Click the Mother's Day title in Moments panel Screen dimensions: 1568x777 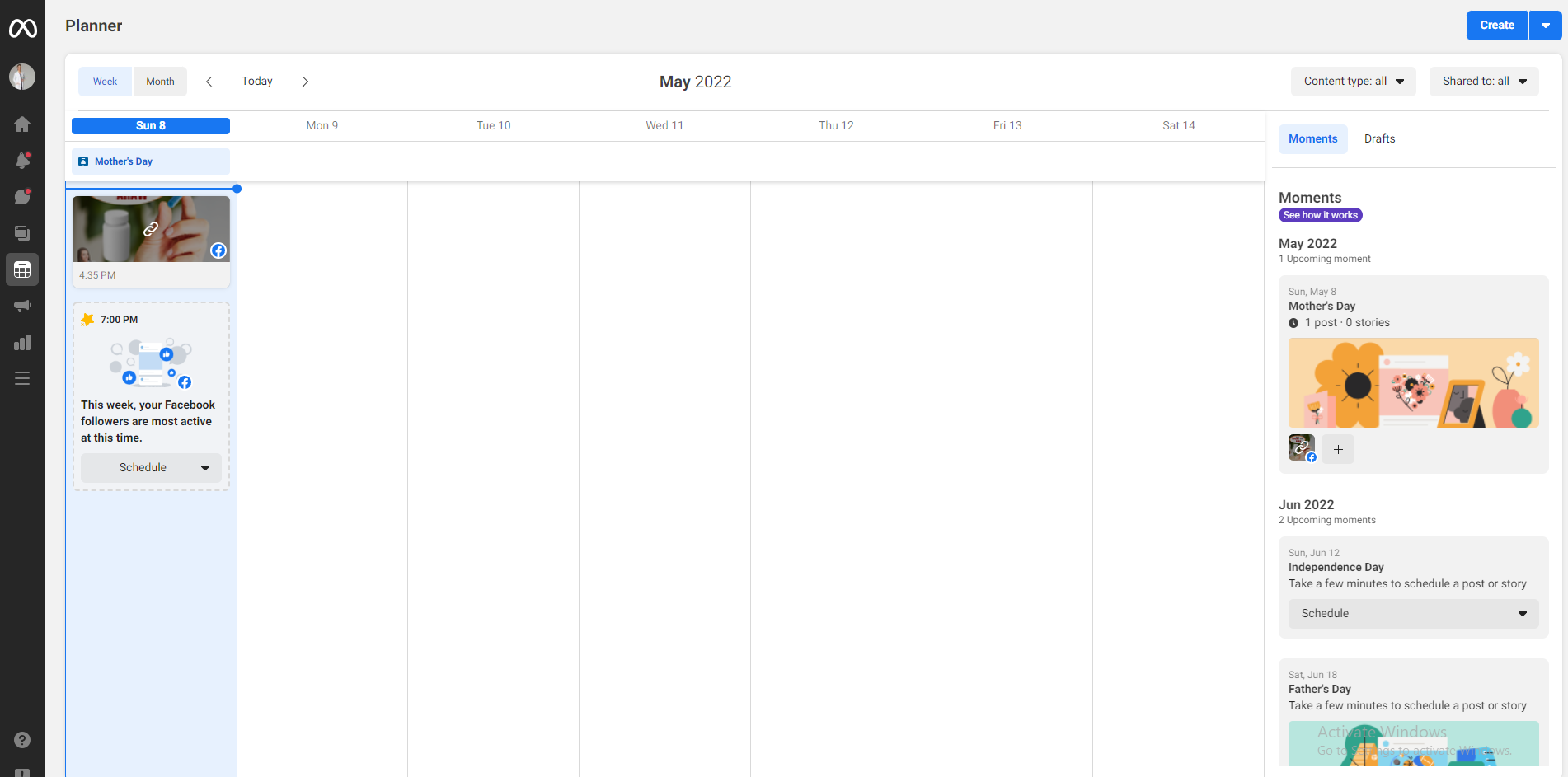point(1322,307)
